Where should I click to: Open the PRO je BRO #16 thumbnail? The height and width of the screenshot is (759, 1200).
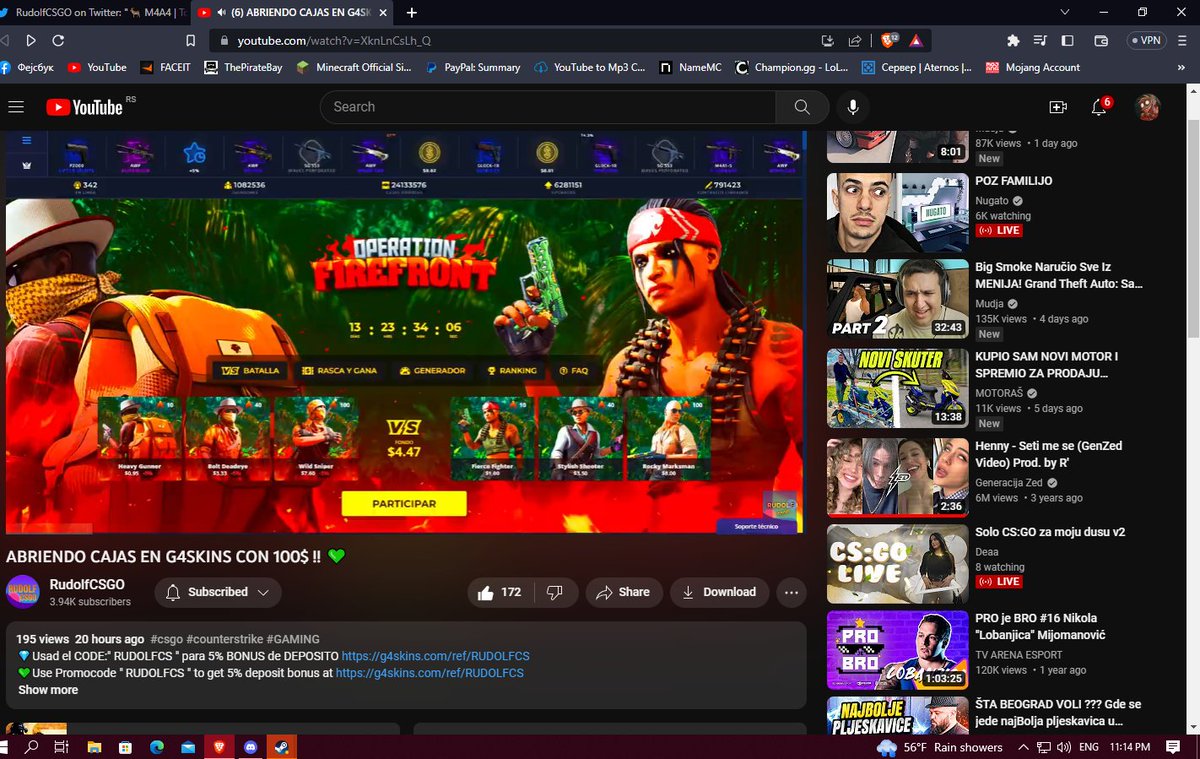pyautogui.click(x=897, y=650)
